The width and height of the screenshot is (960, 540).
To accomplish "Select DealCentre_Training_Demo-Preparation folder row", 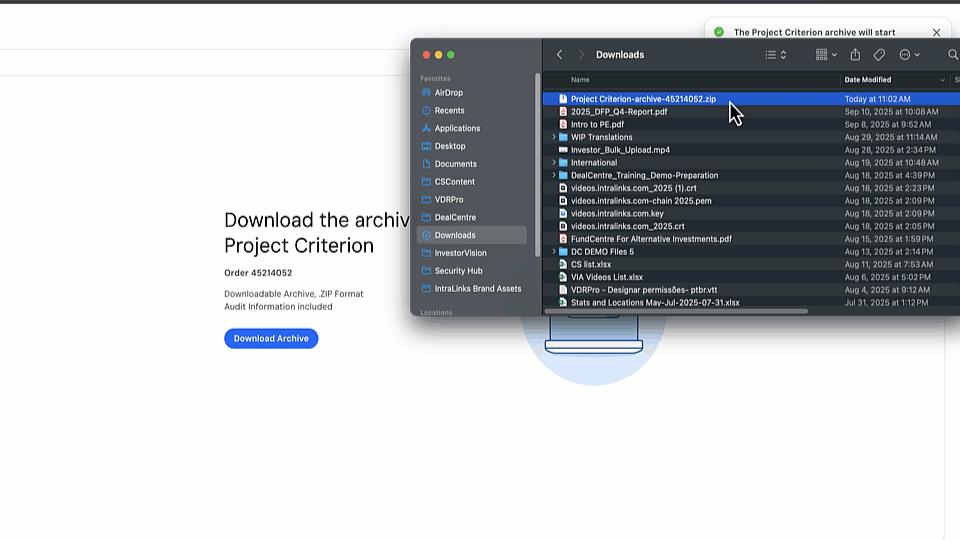I will point(751,175).
